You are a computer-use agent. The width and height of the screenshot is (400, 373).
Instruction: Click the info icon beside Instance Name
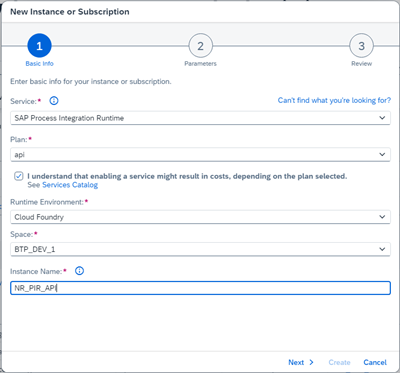pyautogui.click(x=79, y=271)
